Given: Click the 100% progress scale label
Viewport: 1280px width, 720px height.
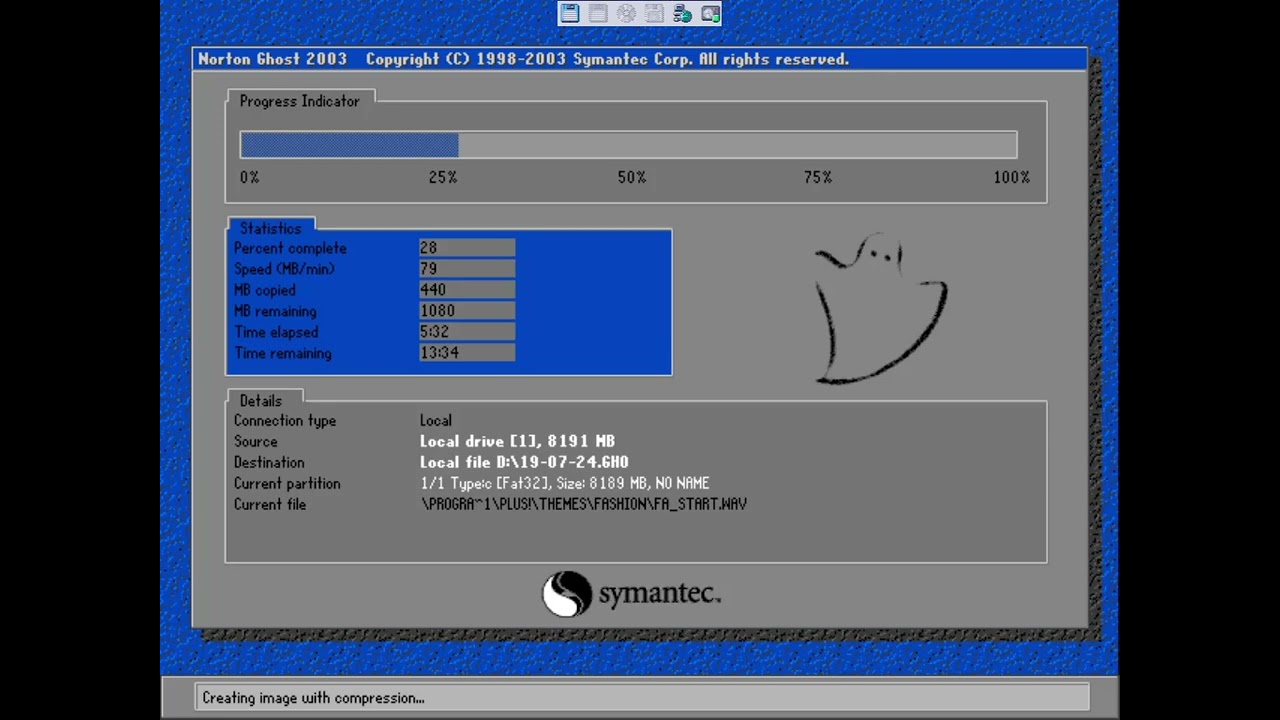Looking at the screenshot, I should 1011,177.
